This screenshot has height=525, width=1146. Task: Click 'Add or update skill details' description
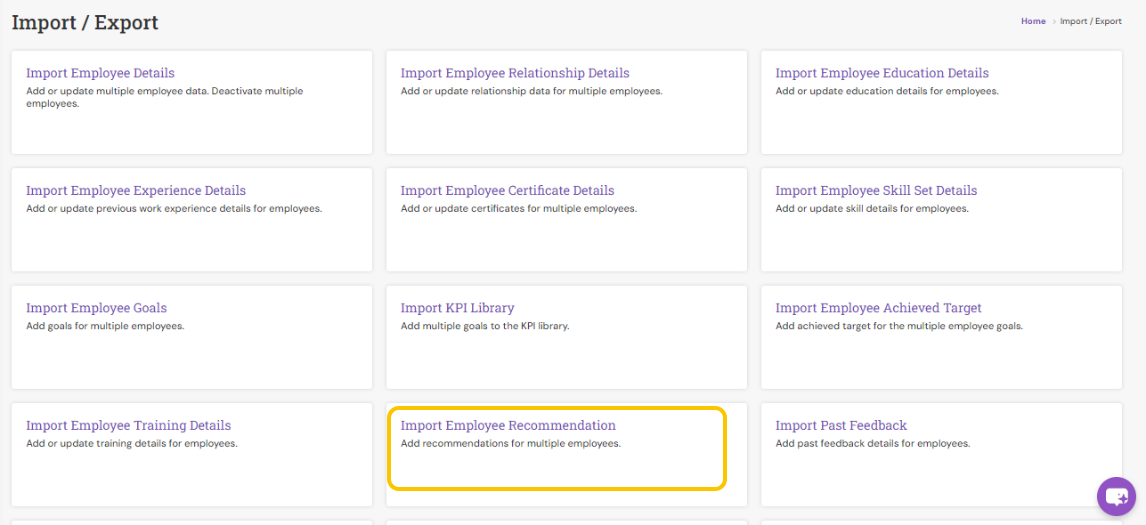tap(872, 209)
